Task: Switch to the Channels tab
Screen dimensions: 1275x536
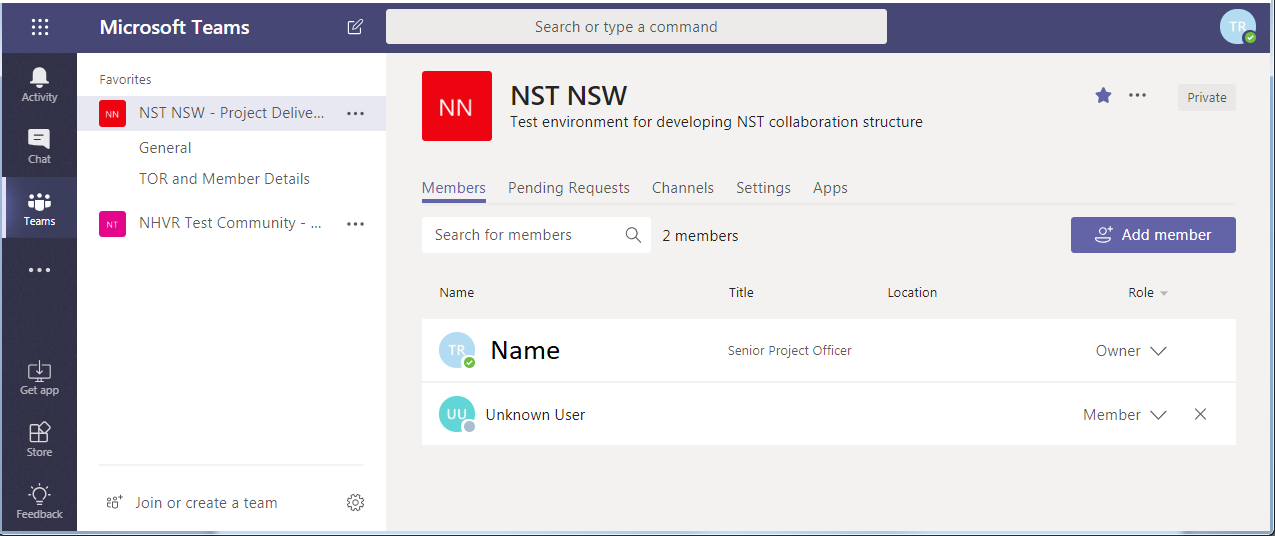Action: pyautogui.click(x=683, y=188)
